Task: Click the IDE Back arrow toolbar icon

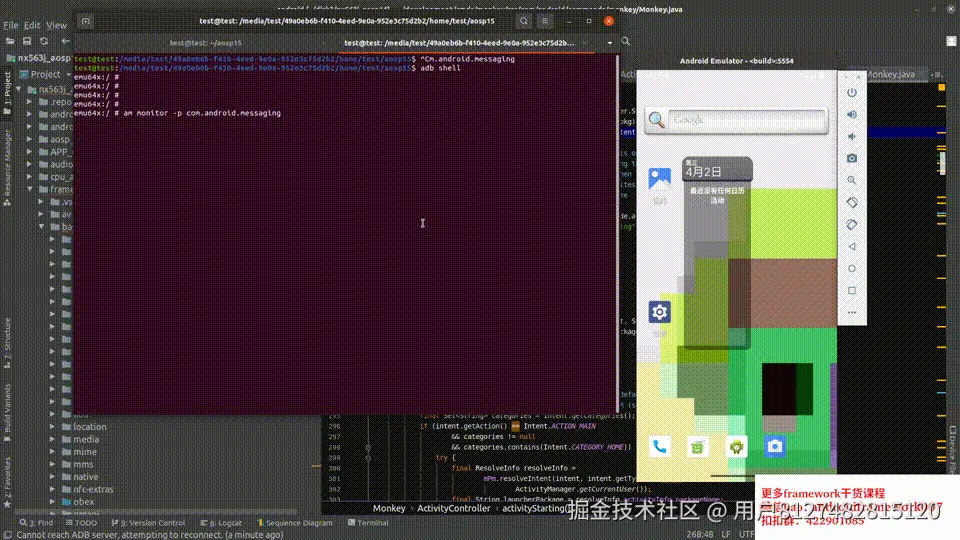Action: click(65, 41)
